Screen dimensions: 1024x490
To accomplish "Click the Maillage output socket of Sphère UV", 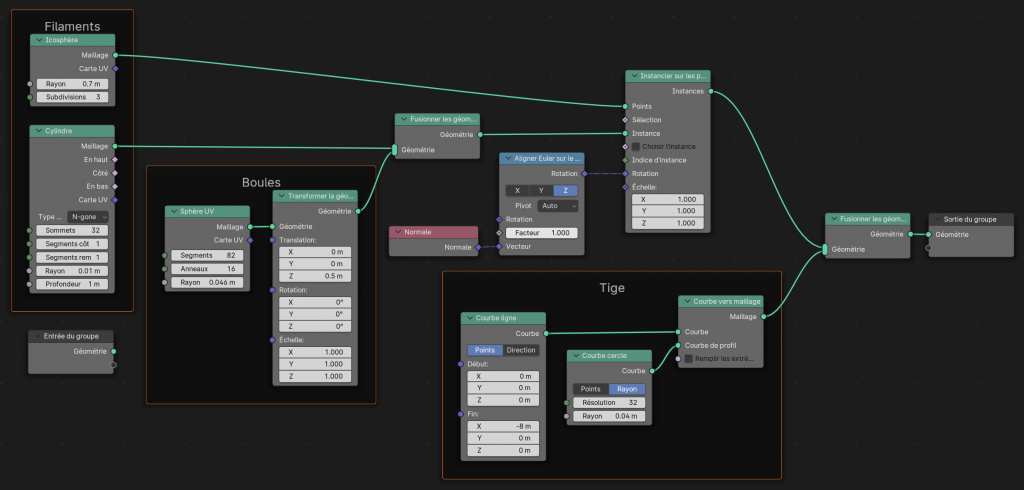I will 248,226.
